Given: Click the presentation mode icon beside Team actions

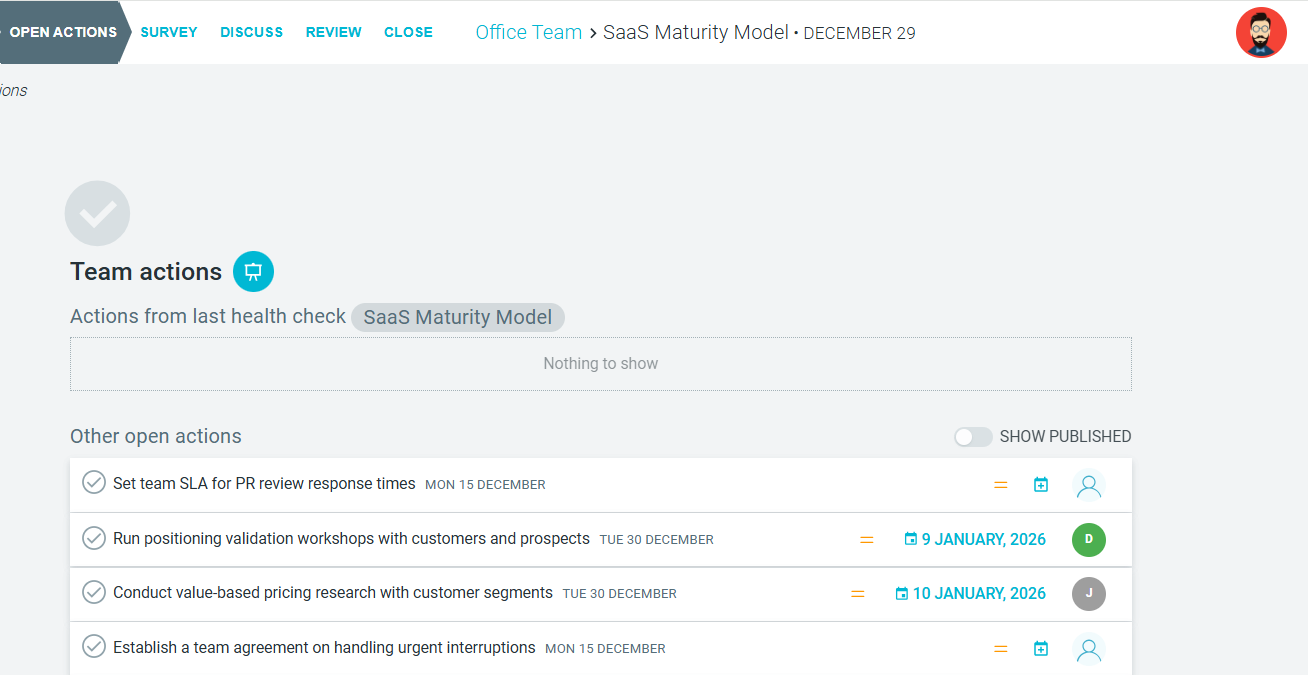Looking at the screenshot, I should (253, 271).
